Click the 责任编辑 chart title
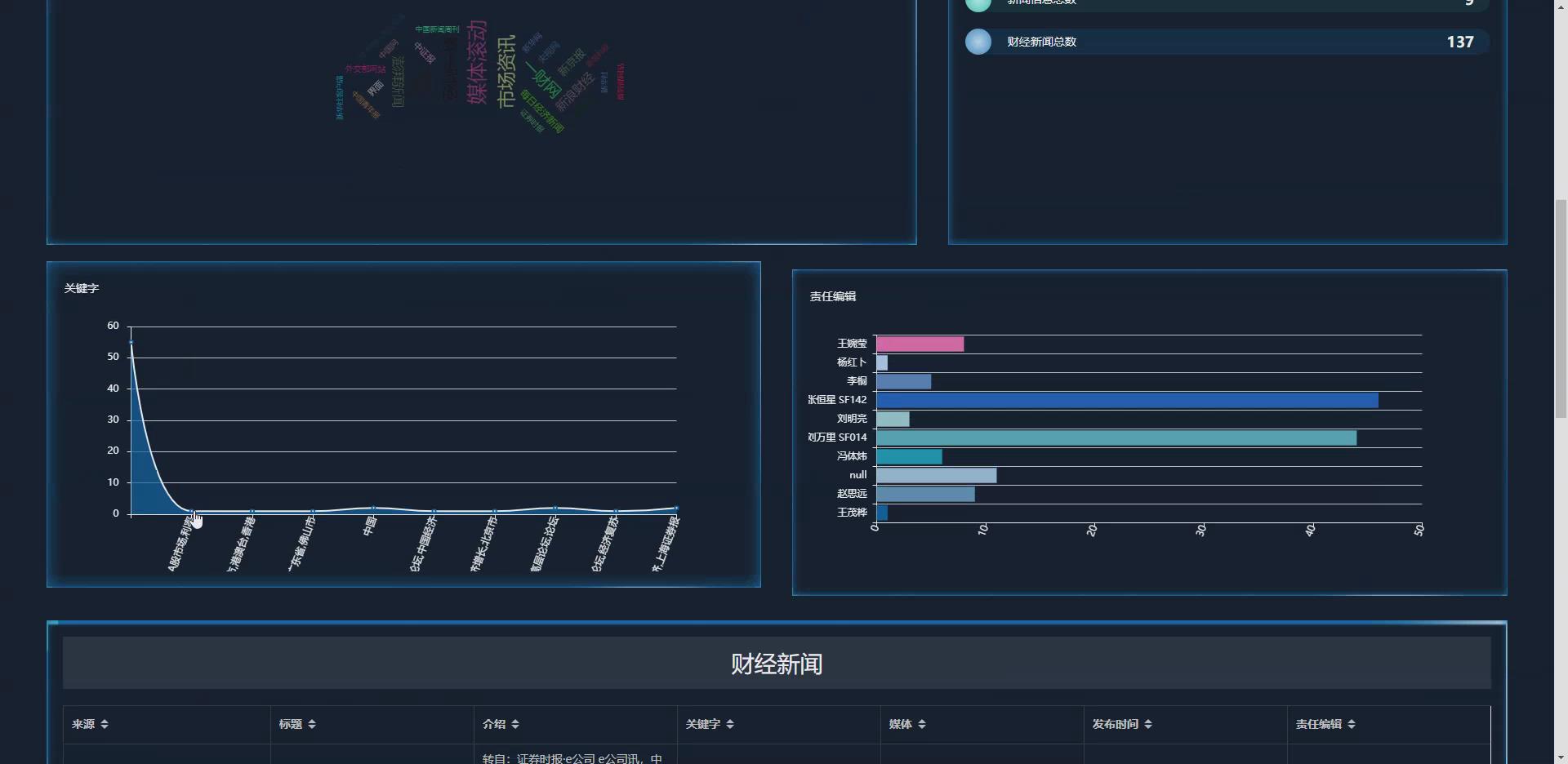Screen dimensions: 1568x764 coord(833,296)
